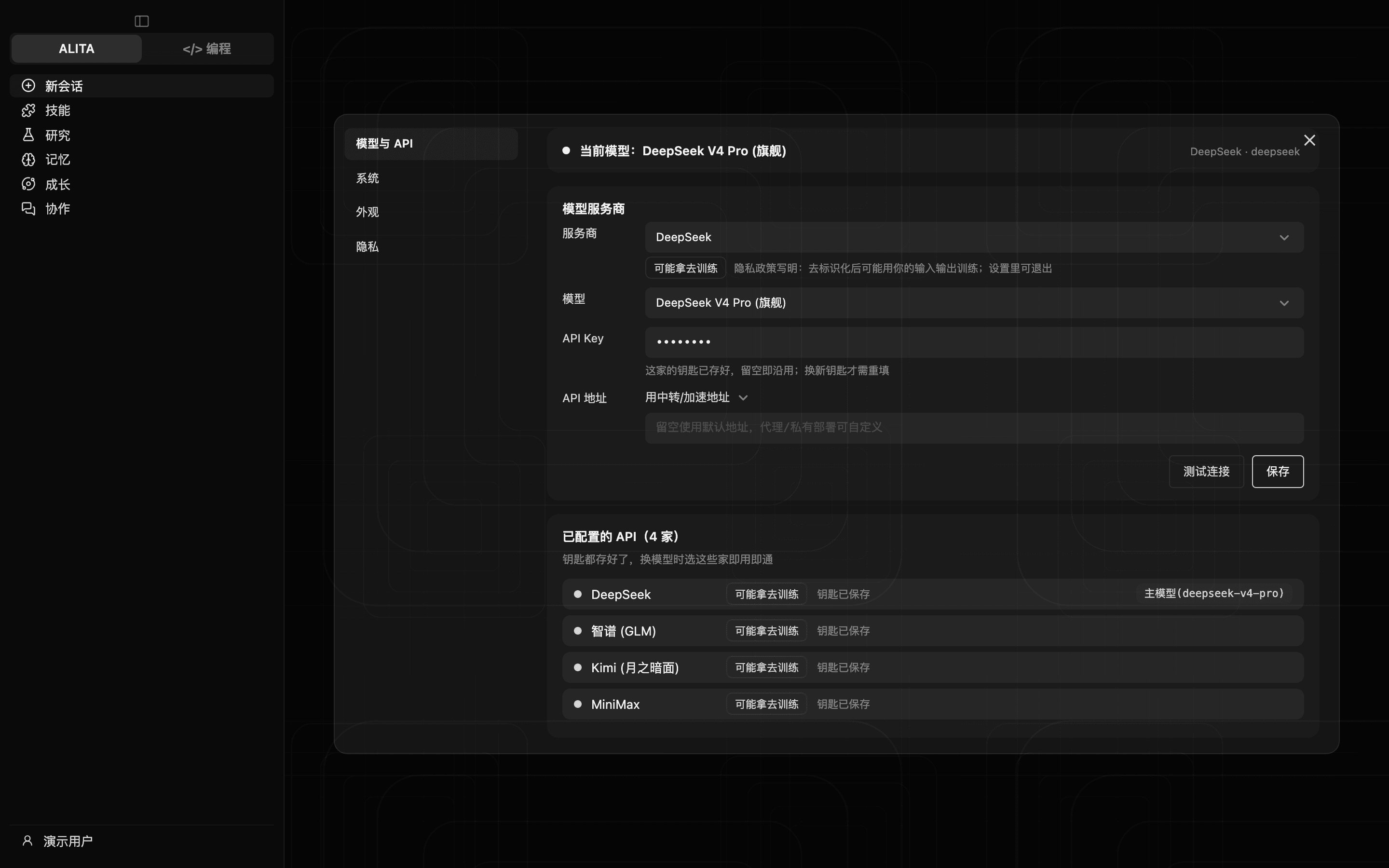Click the 保存 button
Viewport: 1389px width, 868px height.
coord(1278,471)
